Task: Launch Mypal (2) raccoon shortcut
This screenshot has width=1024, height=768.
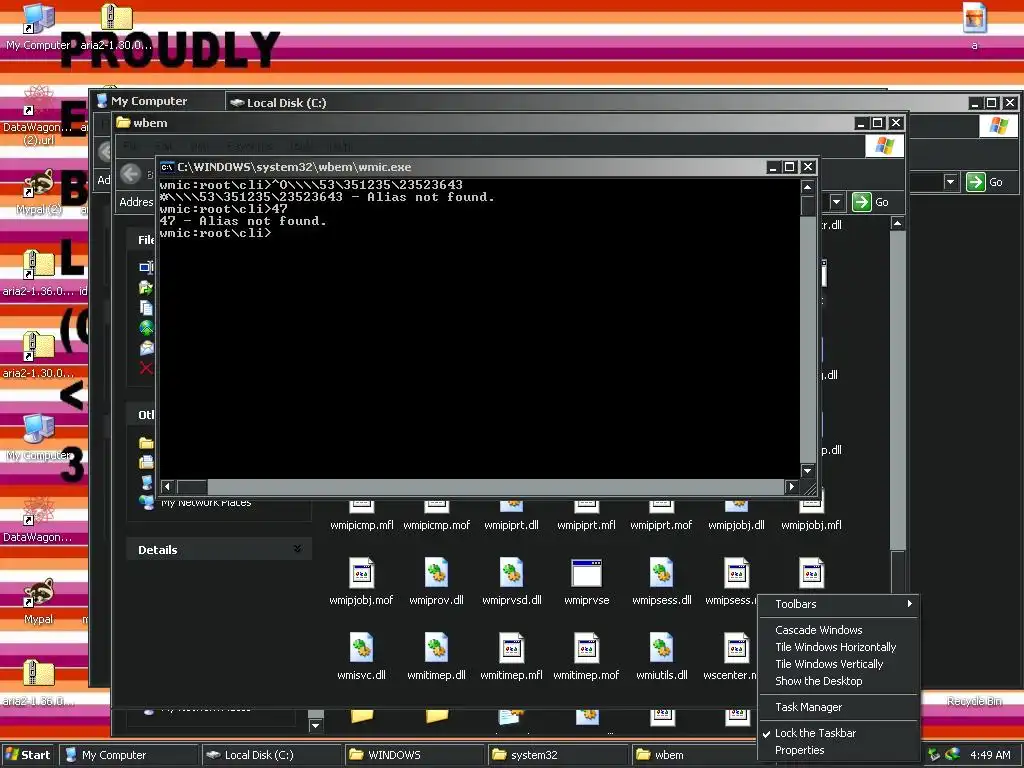Action: tap(38, 183)
